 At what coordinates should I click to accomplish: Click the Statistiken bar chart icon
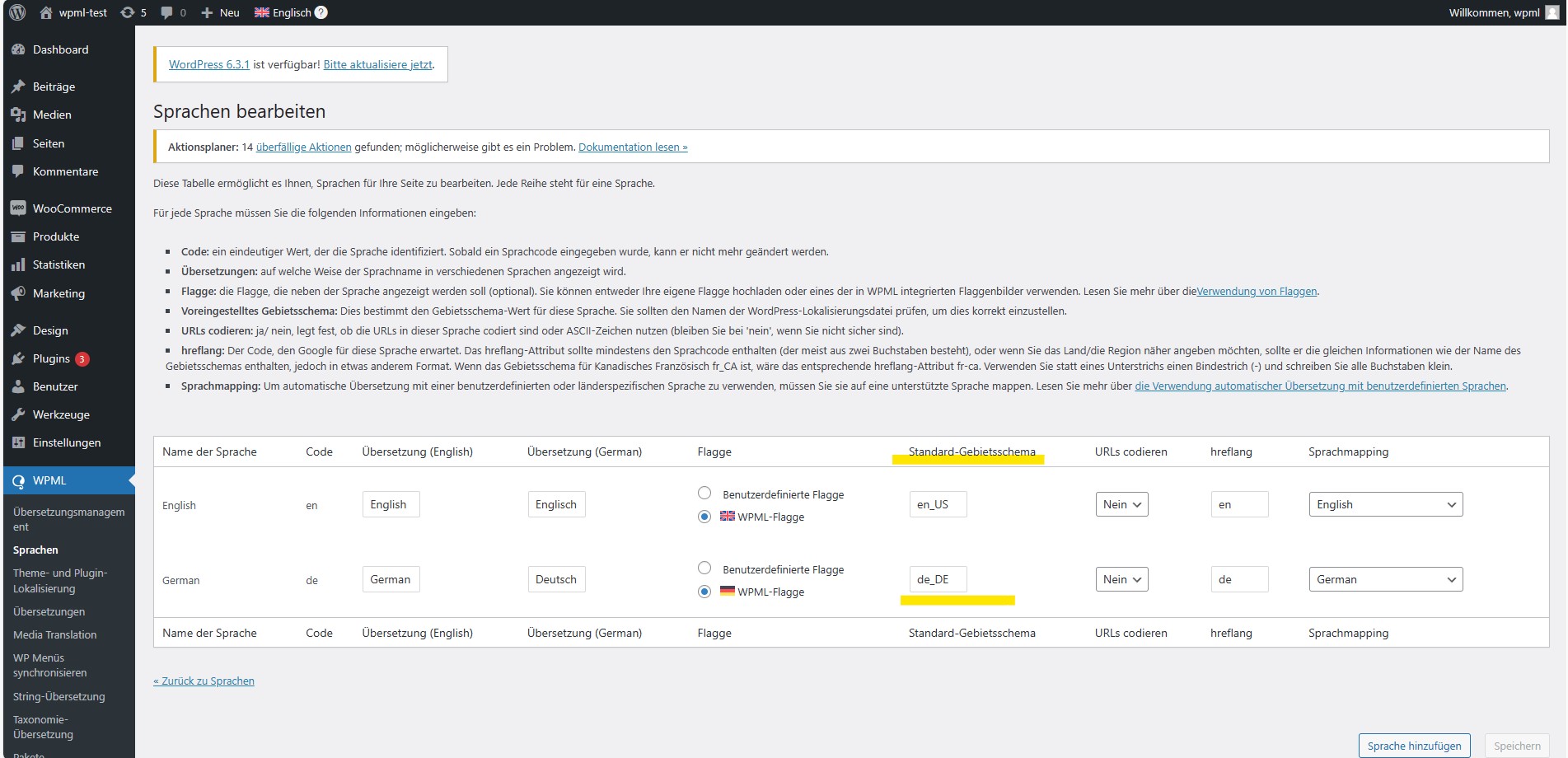pos(18,264)
